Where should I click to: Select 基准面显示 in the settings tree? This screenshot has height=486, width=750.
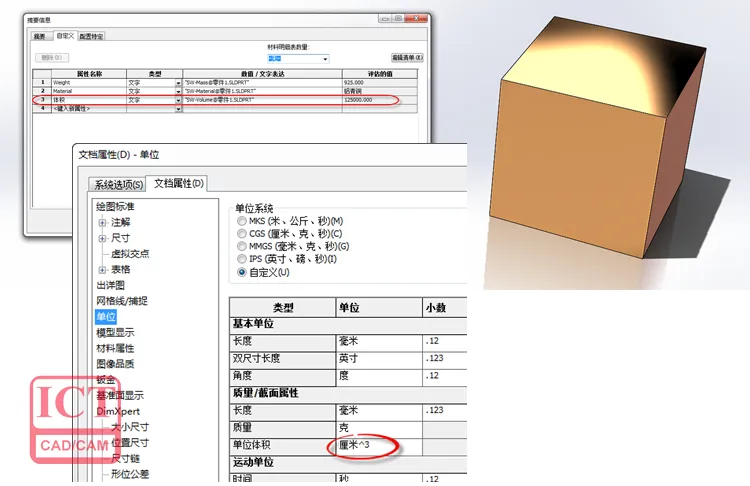point(120,396)
